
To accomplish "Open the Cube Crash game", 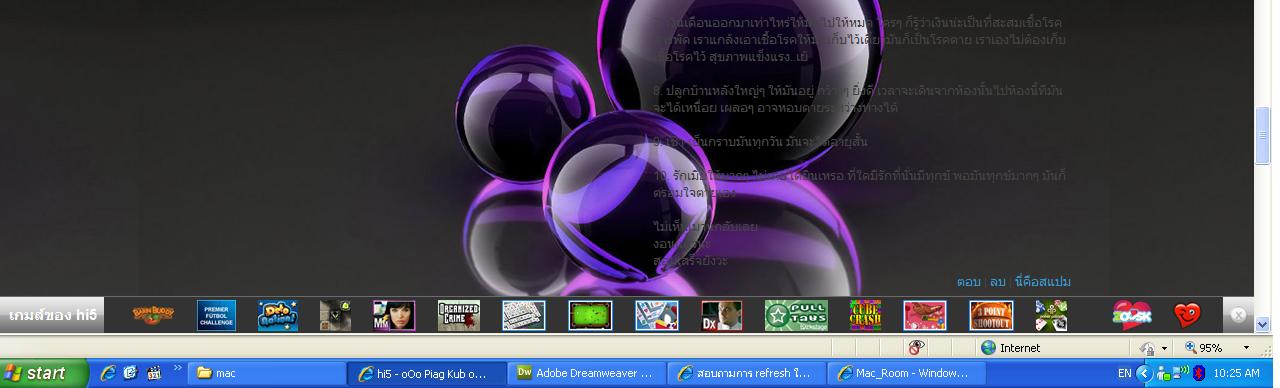I will point(865,315).
